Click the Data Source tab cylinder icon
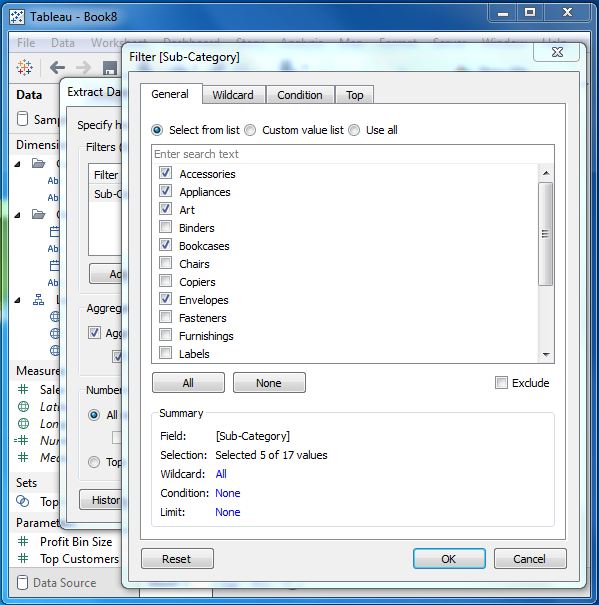The image size is (599, 605). [22, 583]
